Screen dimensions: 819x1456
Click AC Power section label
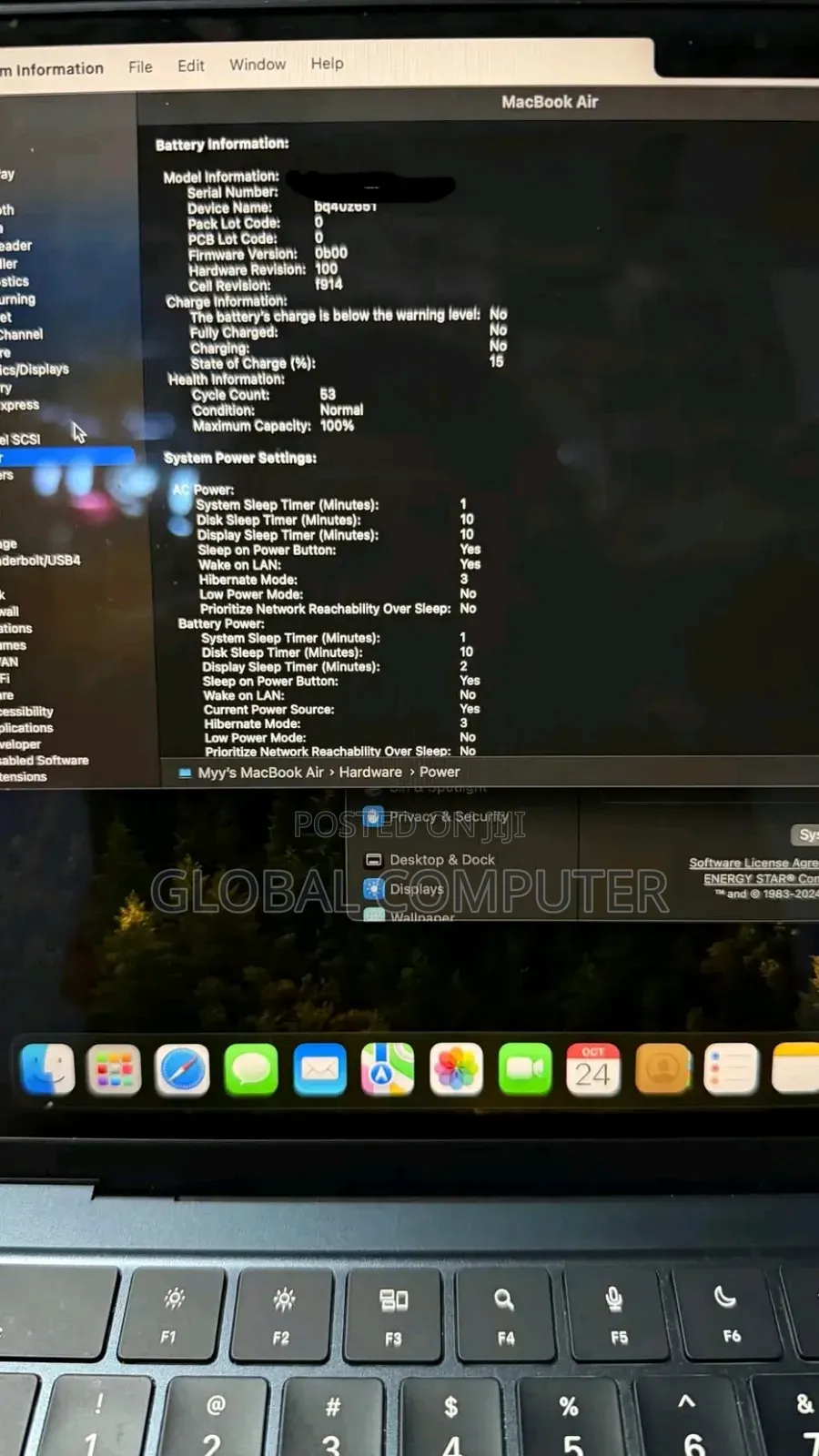[x=204, y=490]
